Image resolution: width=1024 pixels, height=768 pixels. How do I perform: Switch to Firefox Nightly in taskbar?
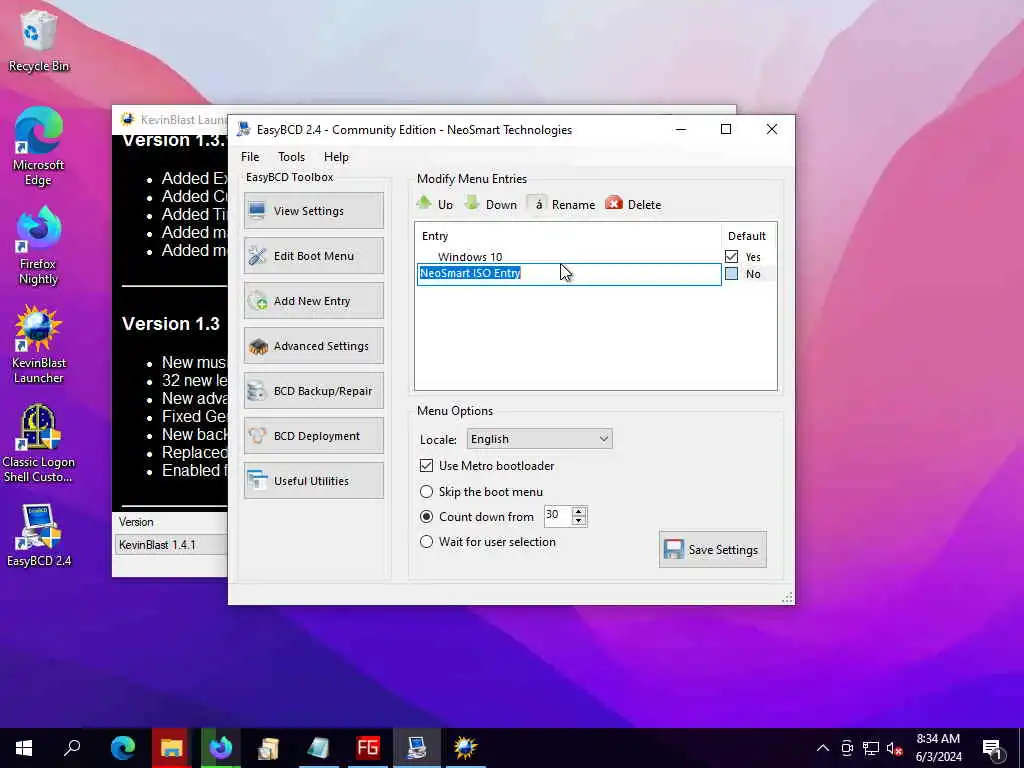pyautogui.click(x=220, y=748)
